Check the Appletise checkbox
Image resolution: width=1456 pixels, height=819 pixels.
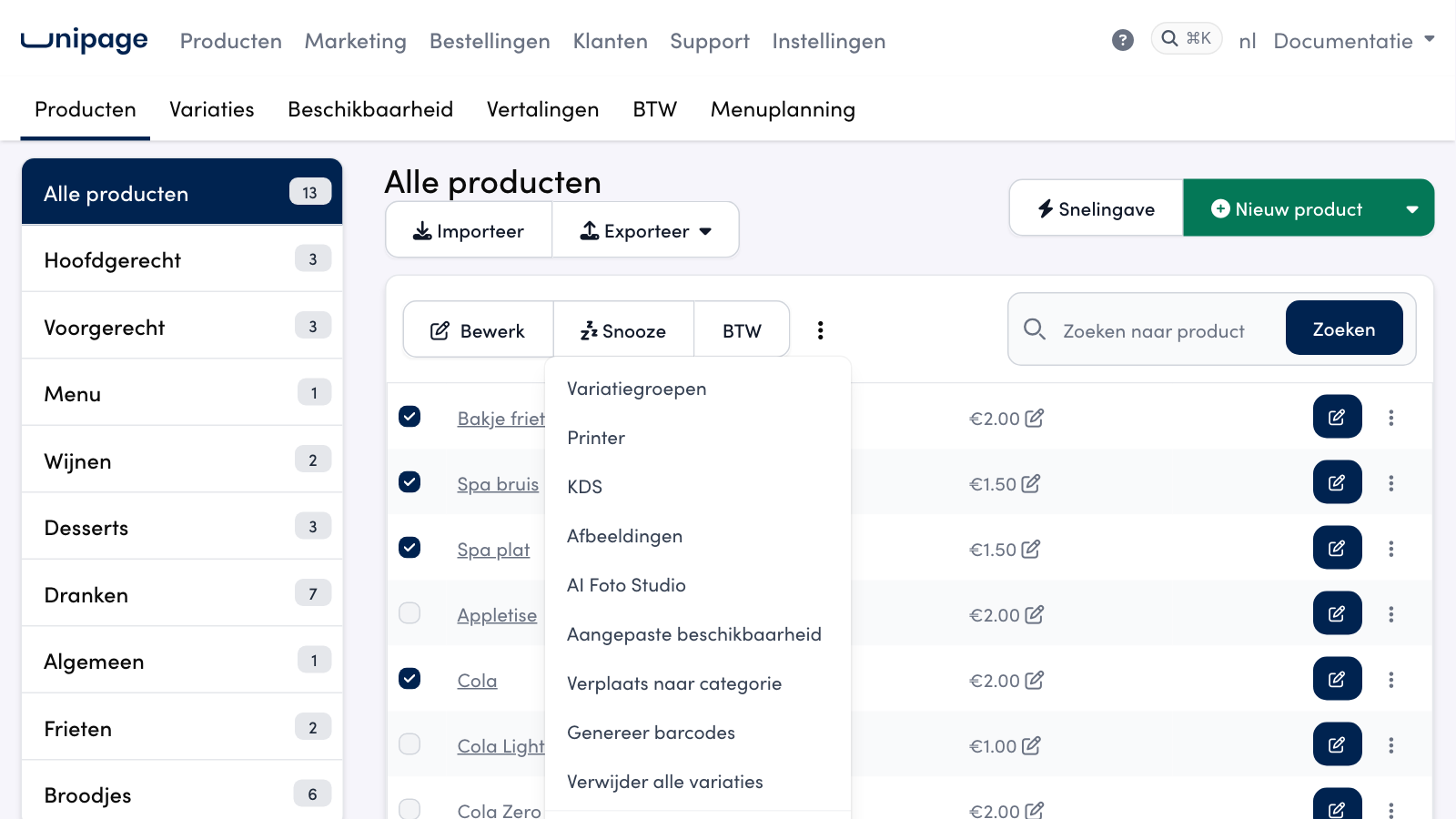[x=409, y=612]
